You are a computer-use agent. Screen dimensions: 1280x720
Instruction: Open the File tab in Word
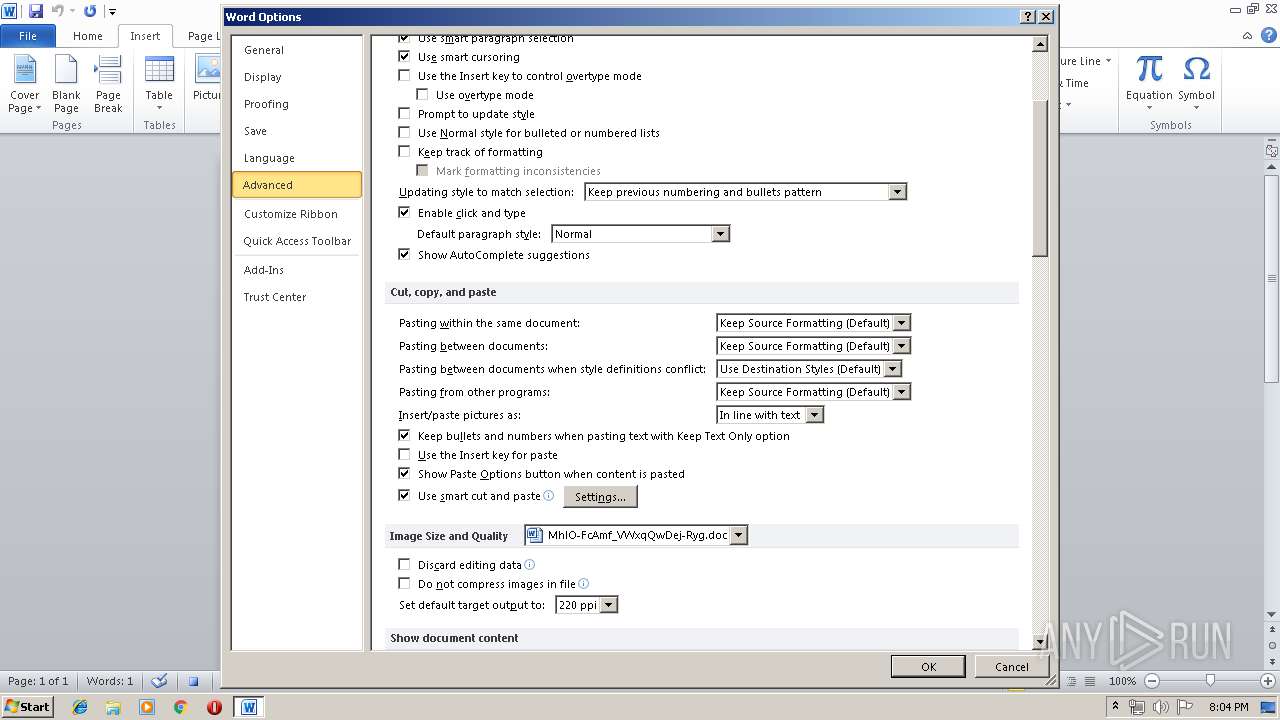[x=28, y=36]
